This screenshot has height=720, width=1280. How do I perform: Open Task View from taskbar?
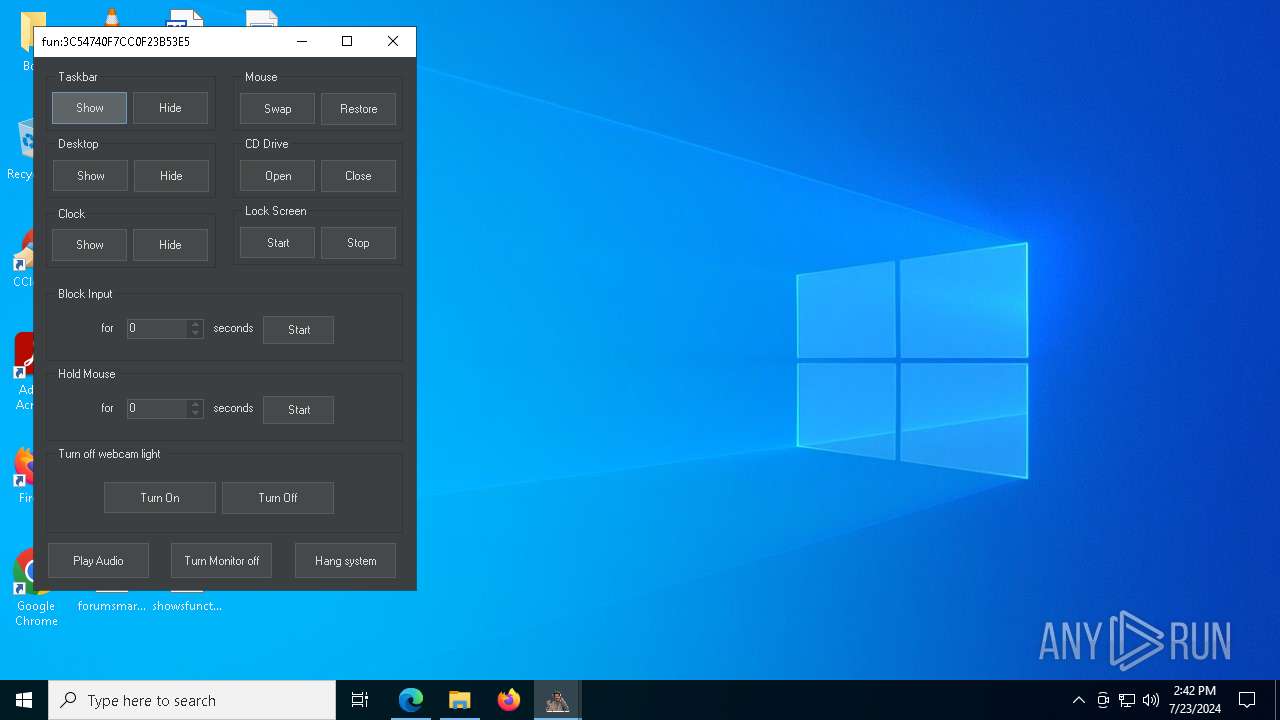(360, 700)
